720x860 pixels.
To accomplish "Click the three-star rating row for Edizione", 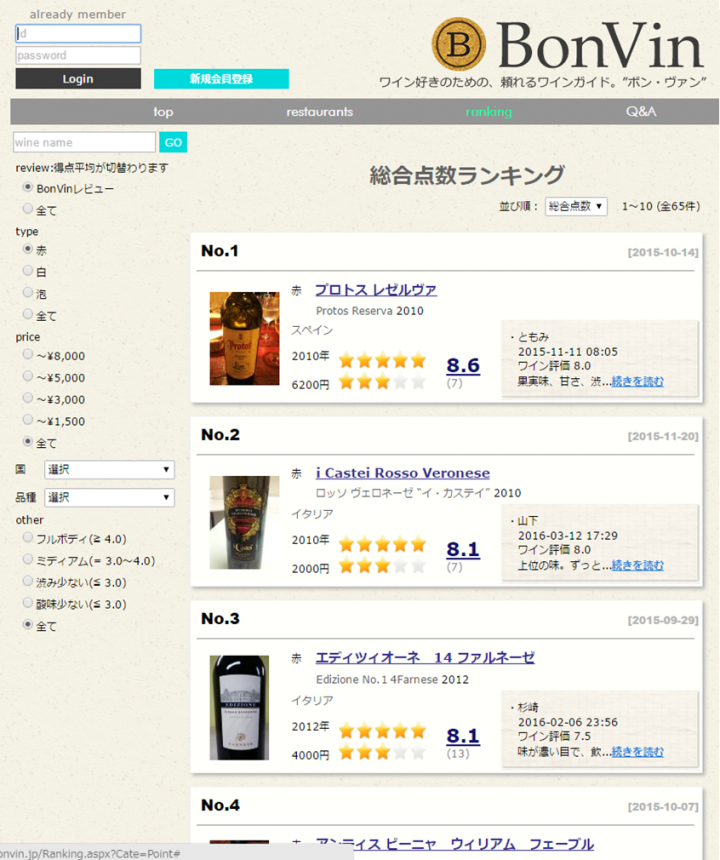I will point(382,752).
